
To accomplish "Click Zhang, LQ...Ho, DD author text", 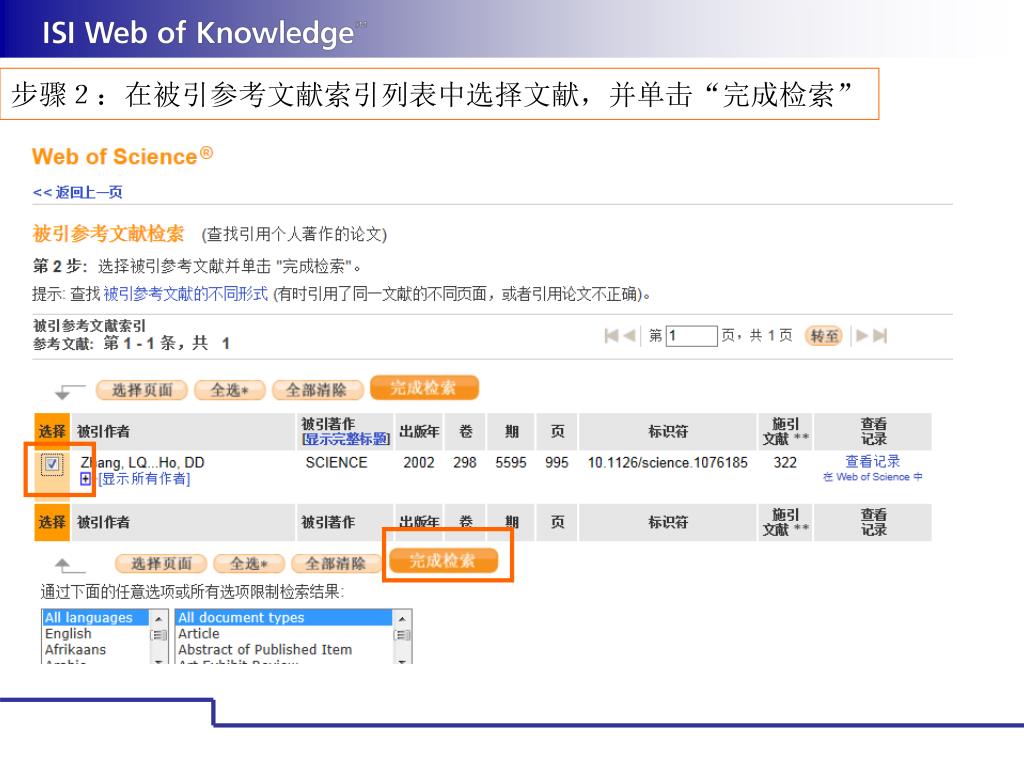I will coord(142,462).
